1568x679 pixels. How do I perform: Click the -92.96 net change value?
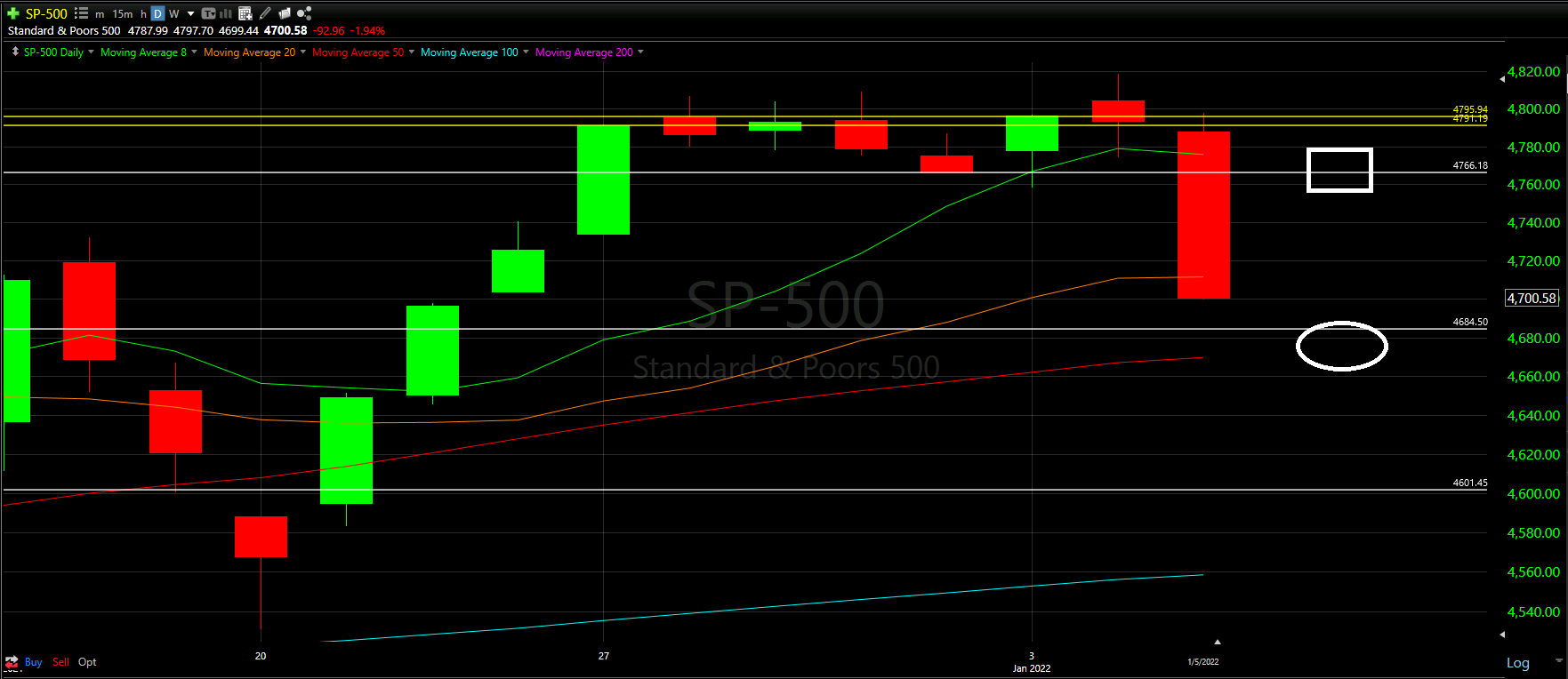tap(328, 31)
